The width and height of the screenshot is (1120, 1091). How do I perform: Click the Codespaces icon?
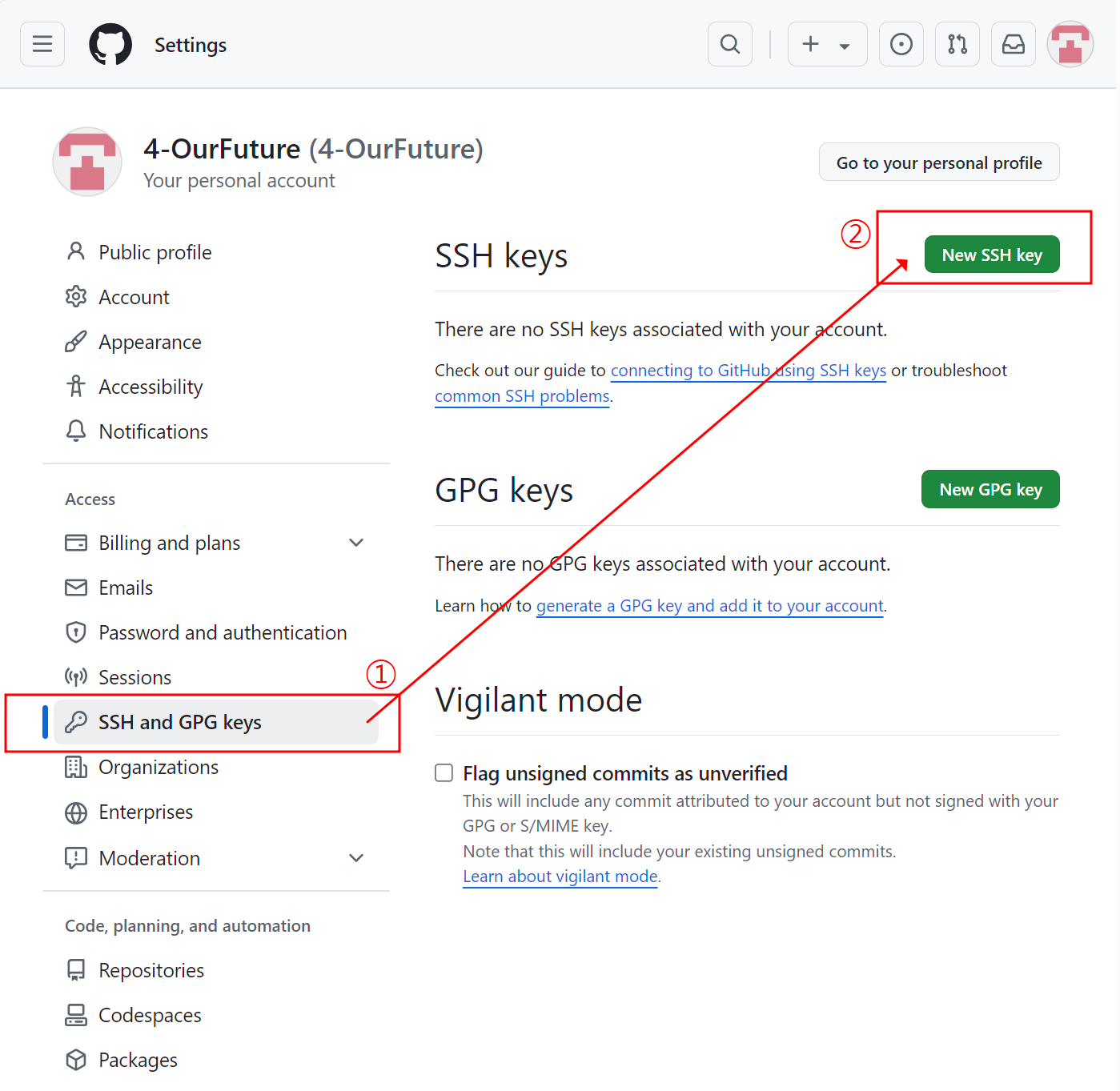(76, 1015)
